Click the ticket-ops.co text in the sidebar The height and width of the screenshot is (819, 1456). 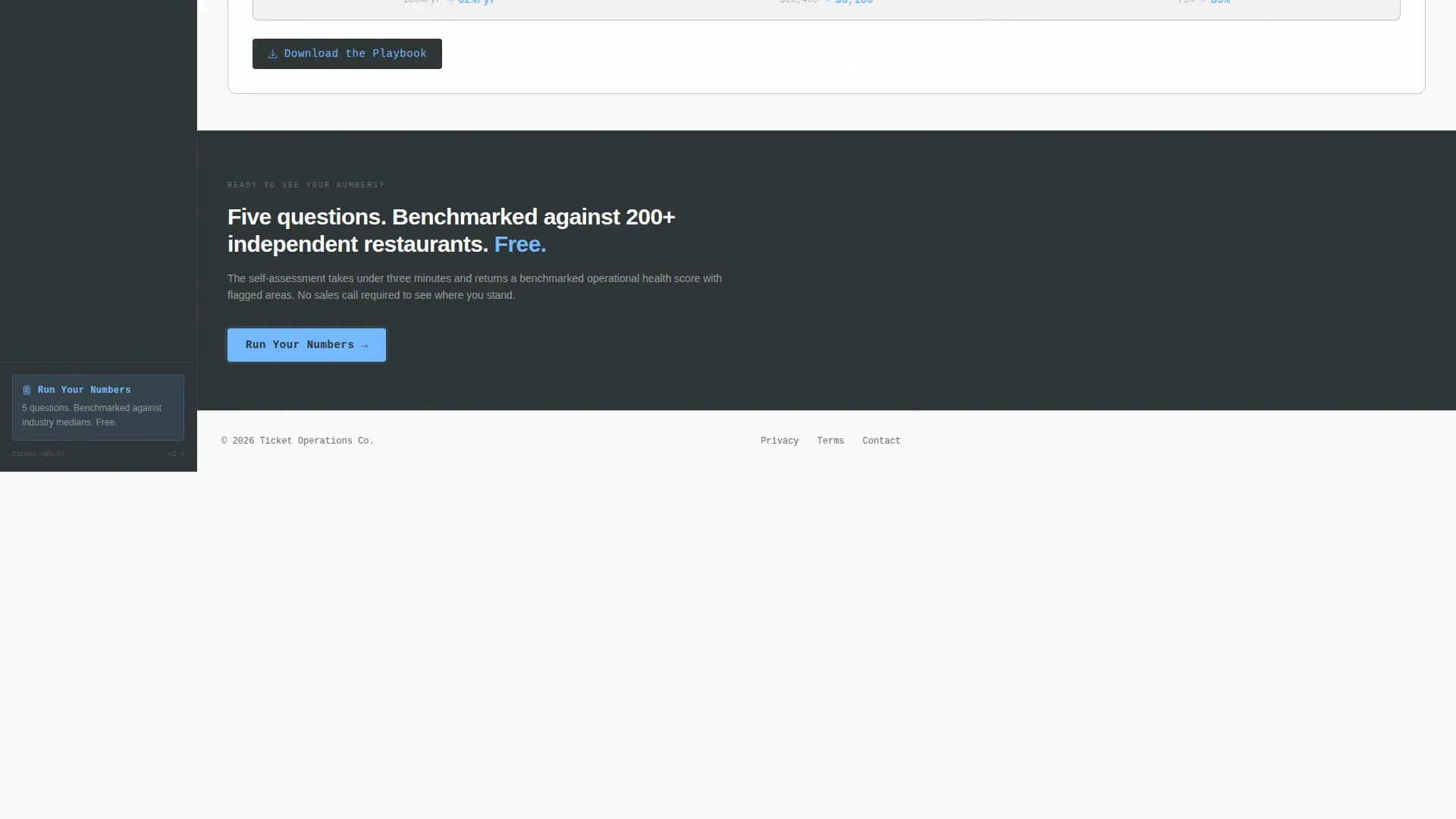(39, 454)
